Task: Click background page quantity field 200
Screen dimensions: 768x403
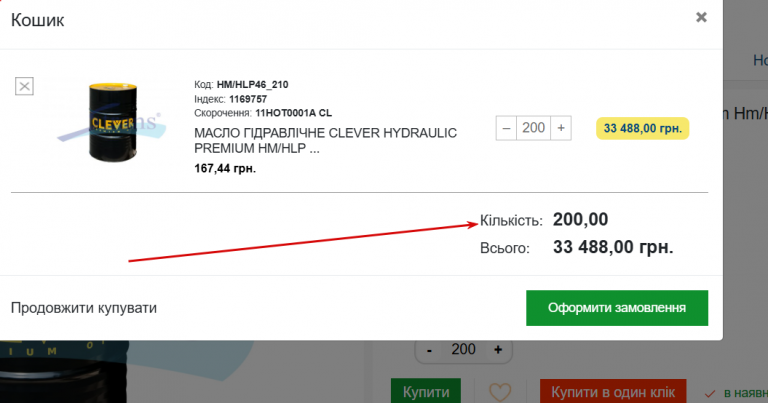Action: pos(463,350)
